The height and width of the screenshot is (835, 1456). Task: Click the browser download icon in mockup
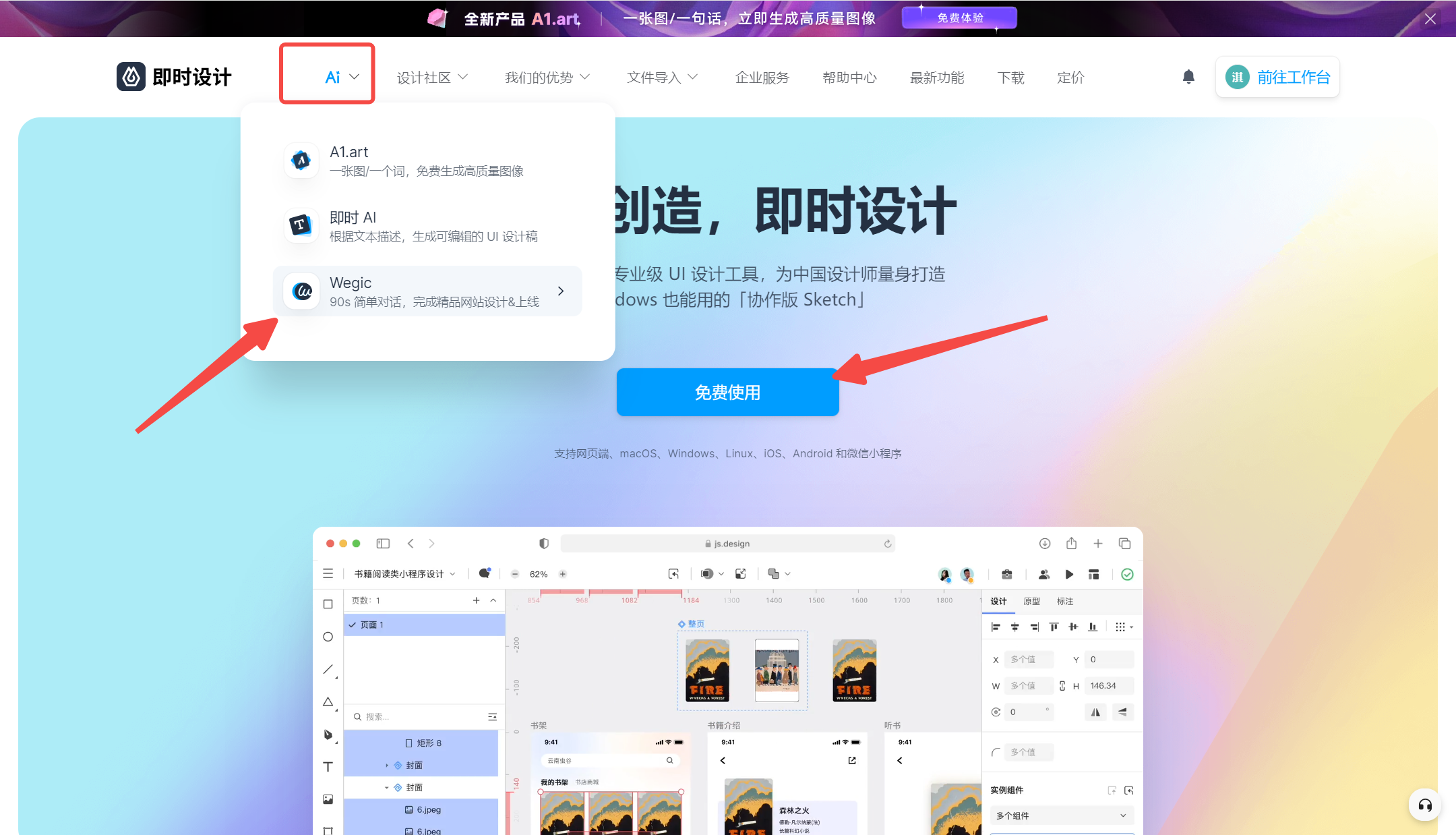coord(1045,544)
